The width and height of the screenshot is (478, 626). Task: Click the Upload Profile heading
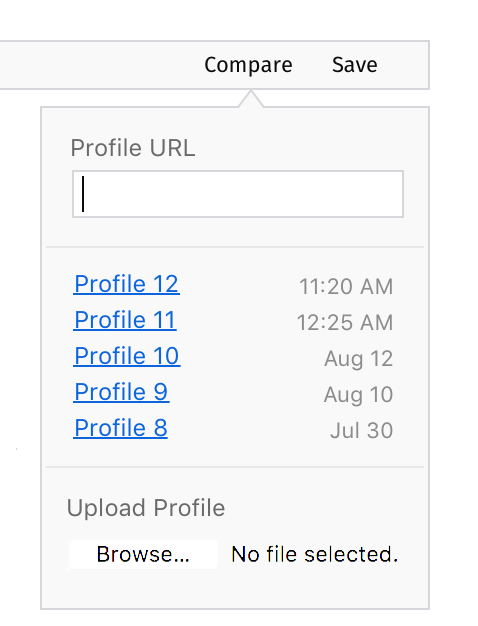point(146,508)
